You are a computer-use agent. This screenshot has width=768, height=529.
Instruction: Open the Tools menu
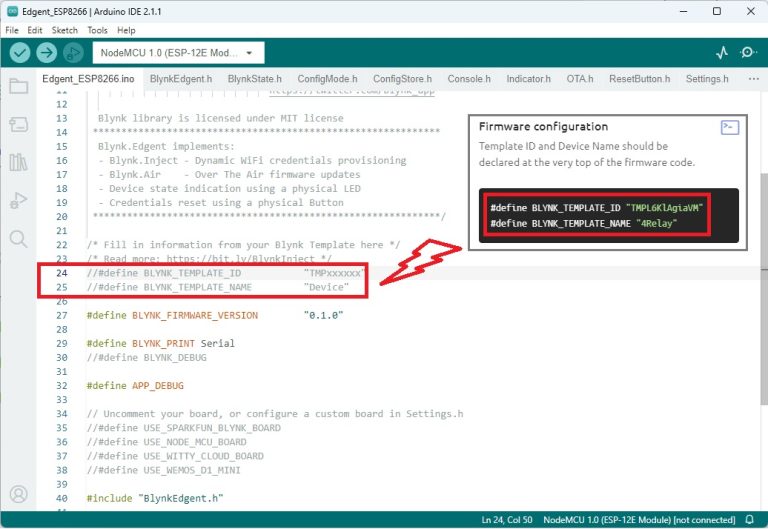[x=97, y=30]
